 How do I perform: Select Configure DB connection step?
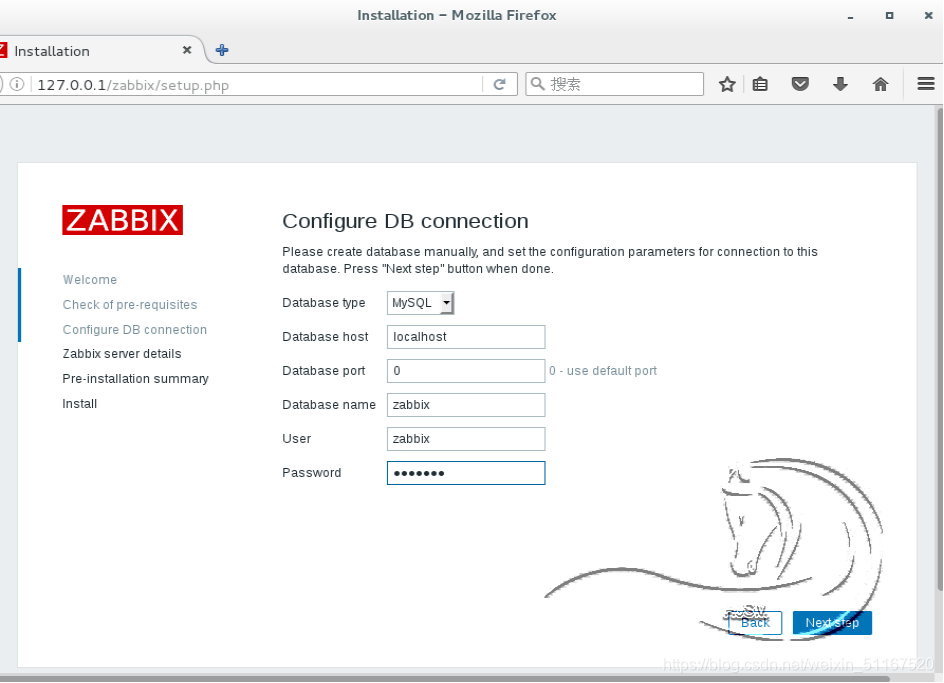click(x=135, y=329)
